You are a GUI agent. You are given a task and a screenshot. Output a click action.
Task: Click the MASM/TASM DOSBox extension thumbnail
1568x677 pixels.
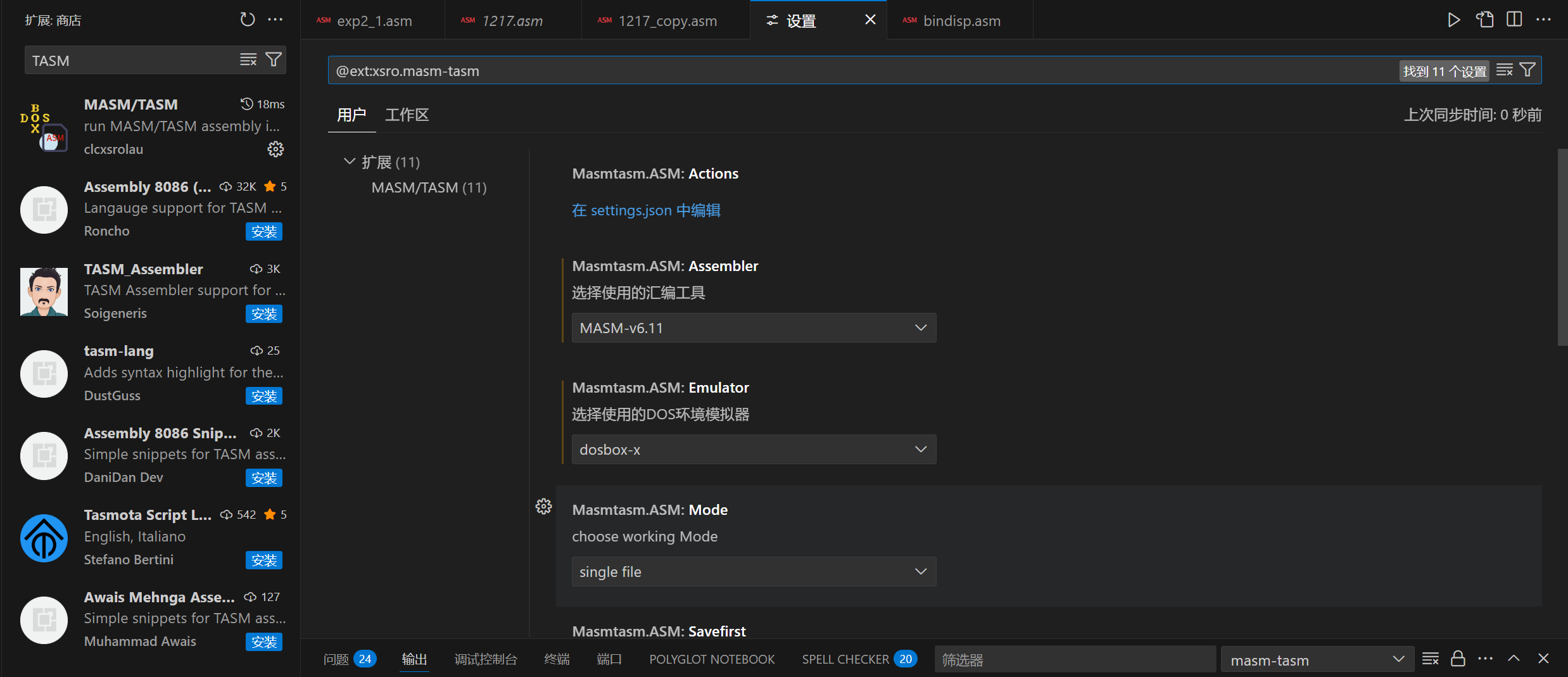pyautogui.click(x=44, y=127)
